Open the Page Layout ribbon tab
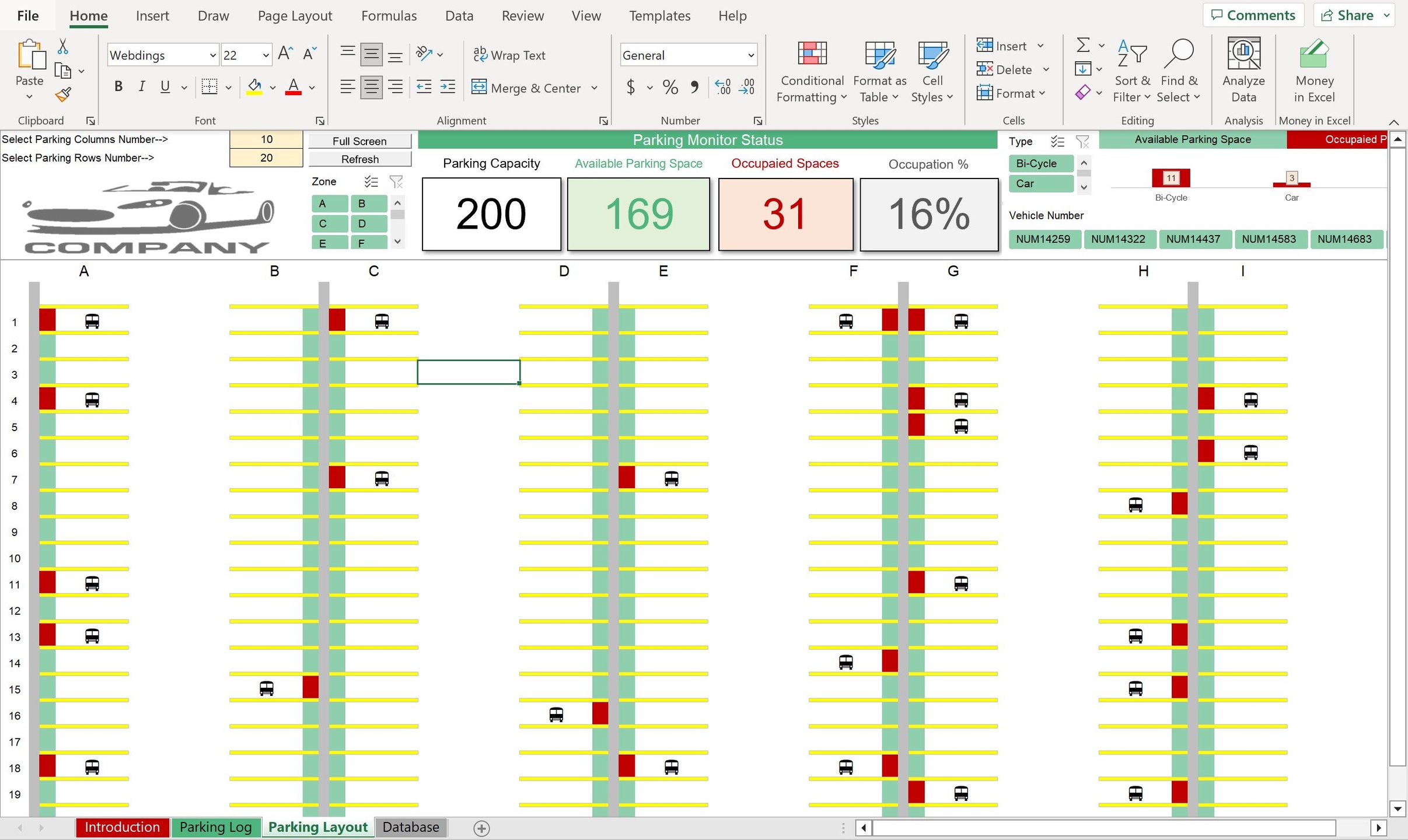Image resolution: width=1408 pixels, height=840 pixels. [295, 16]
